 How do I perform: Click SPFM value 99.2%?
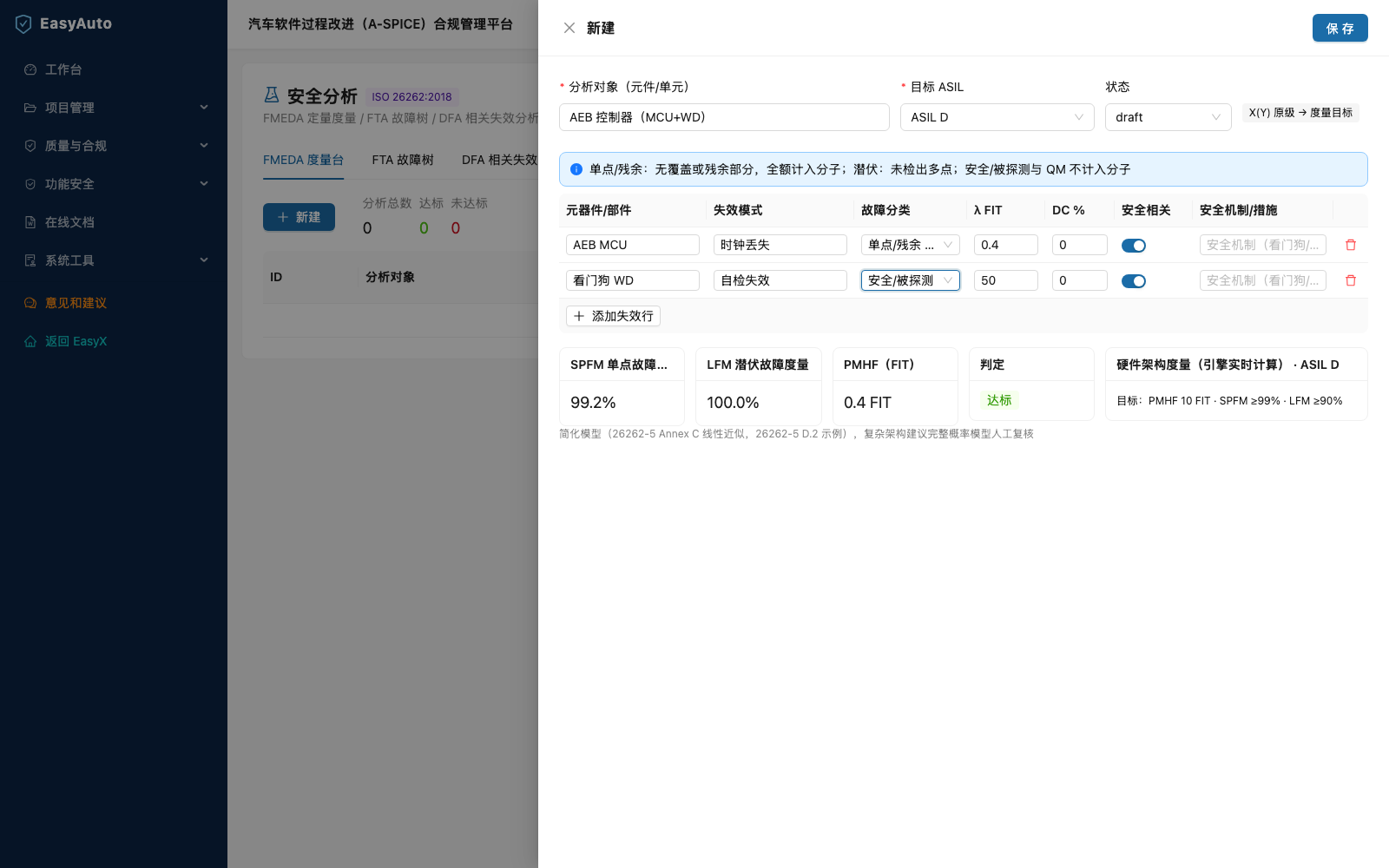[x=593, y=403]
